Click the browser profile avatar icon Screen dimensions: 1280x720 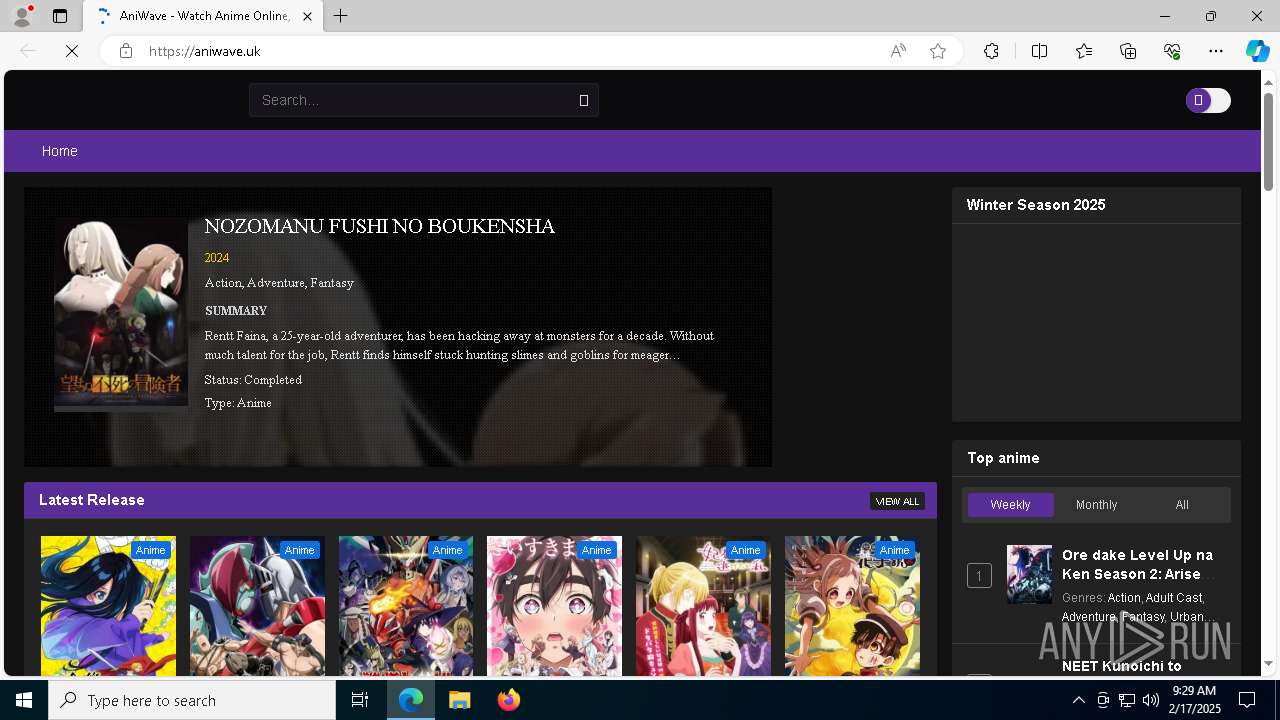click(22, 16)
